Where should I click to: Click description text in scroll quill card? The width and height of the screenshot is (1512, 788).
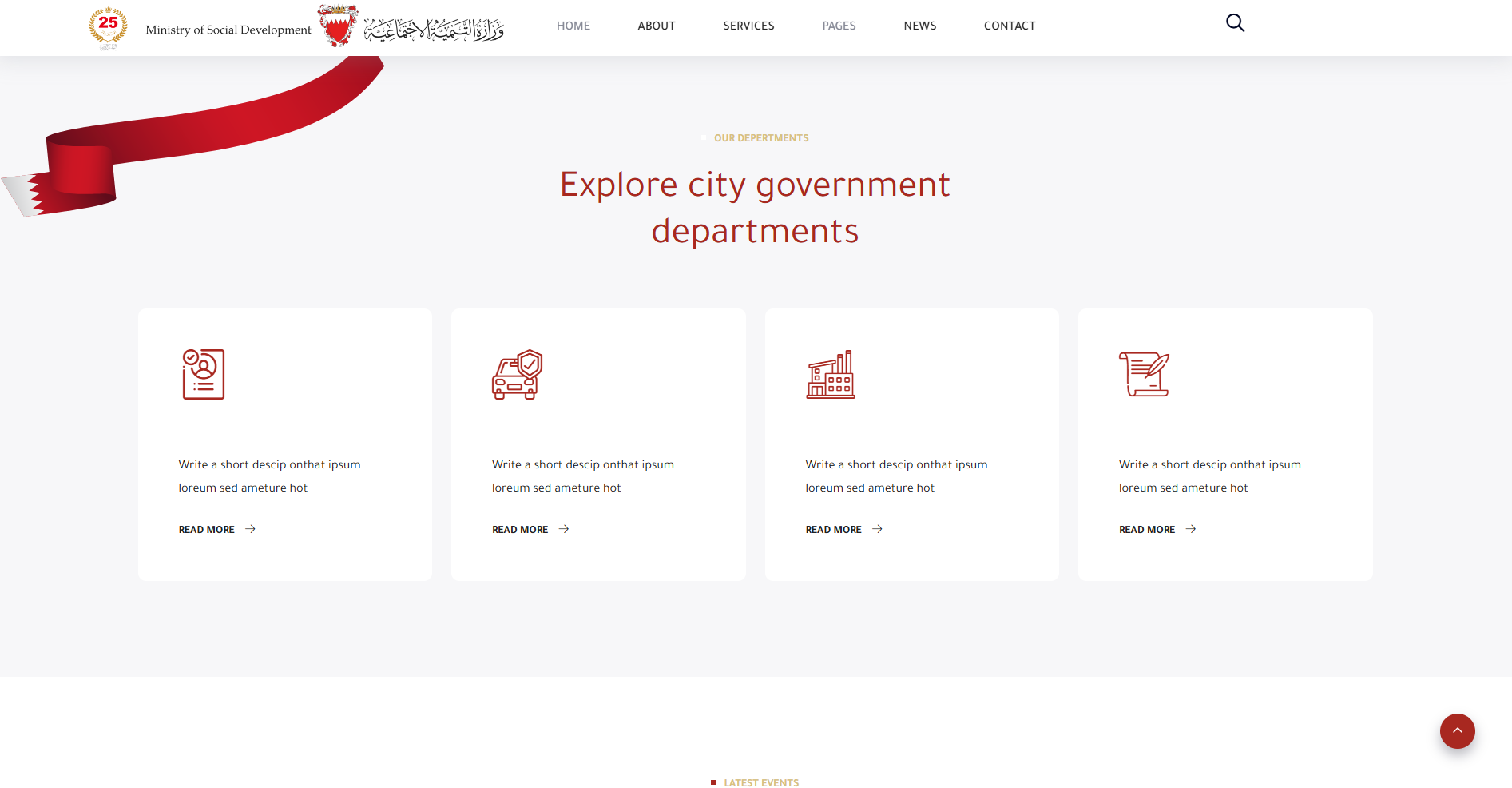1210,476
